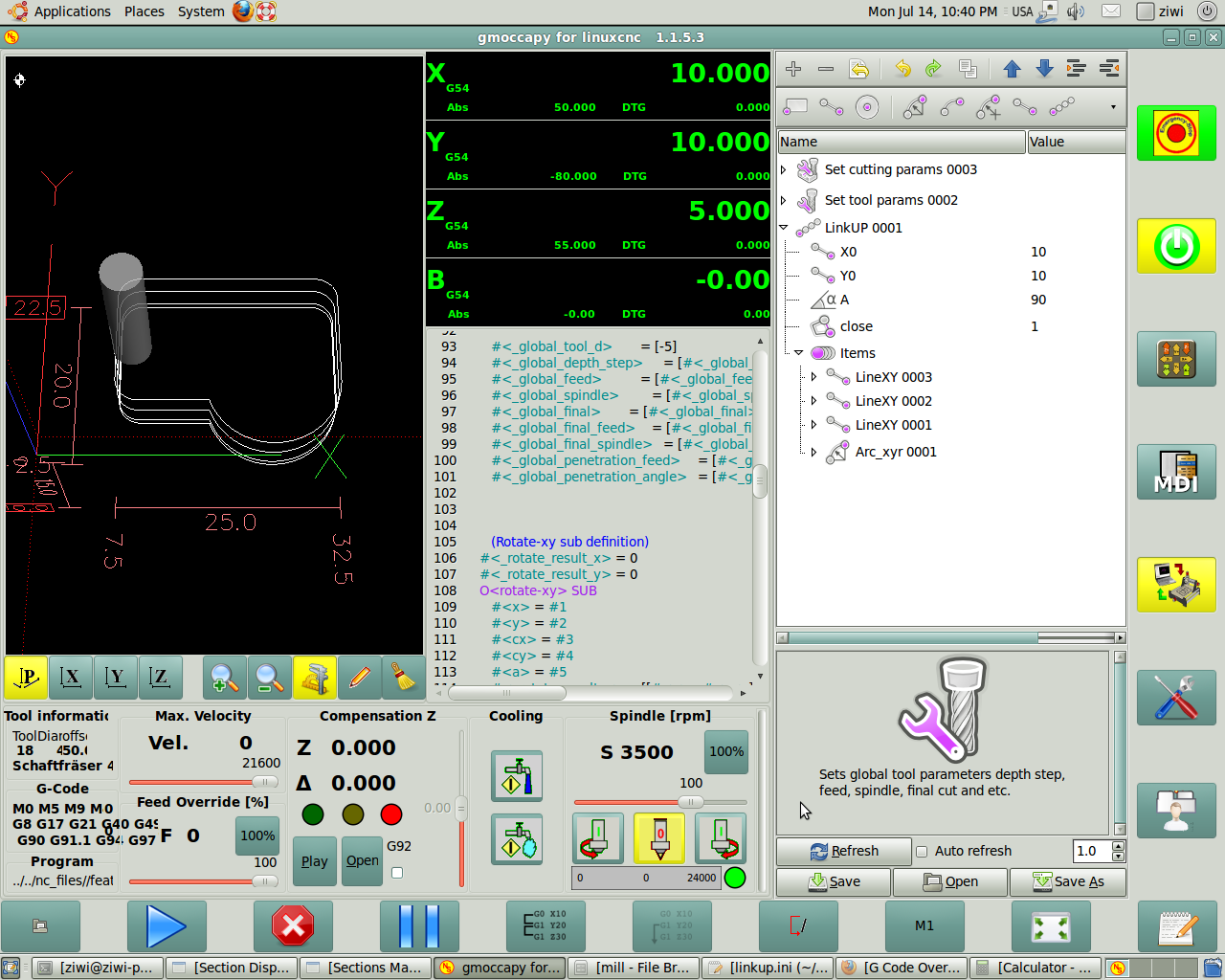Click the zoom in magnifier icon
The height and width of the screenshot is (980, 1225).
[x=224, y=679]
